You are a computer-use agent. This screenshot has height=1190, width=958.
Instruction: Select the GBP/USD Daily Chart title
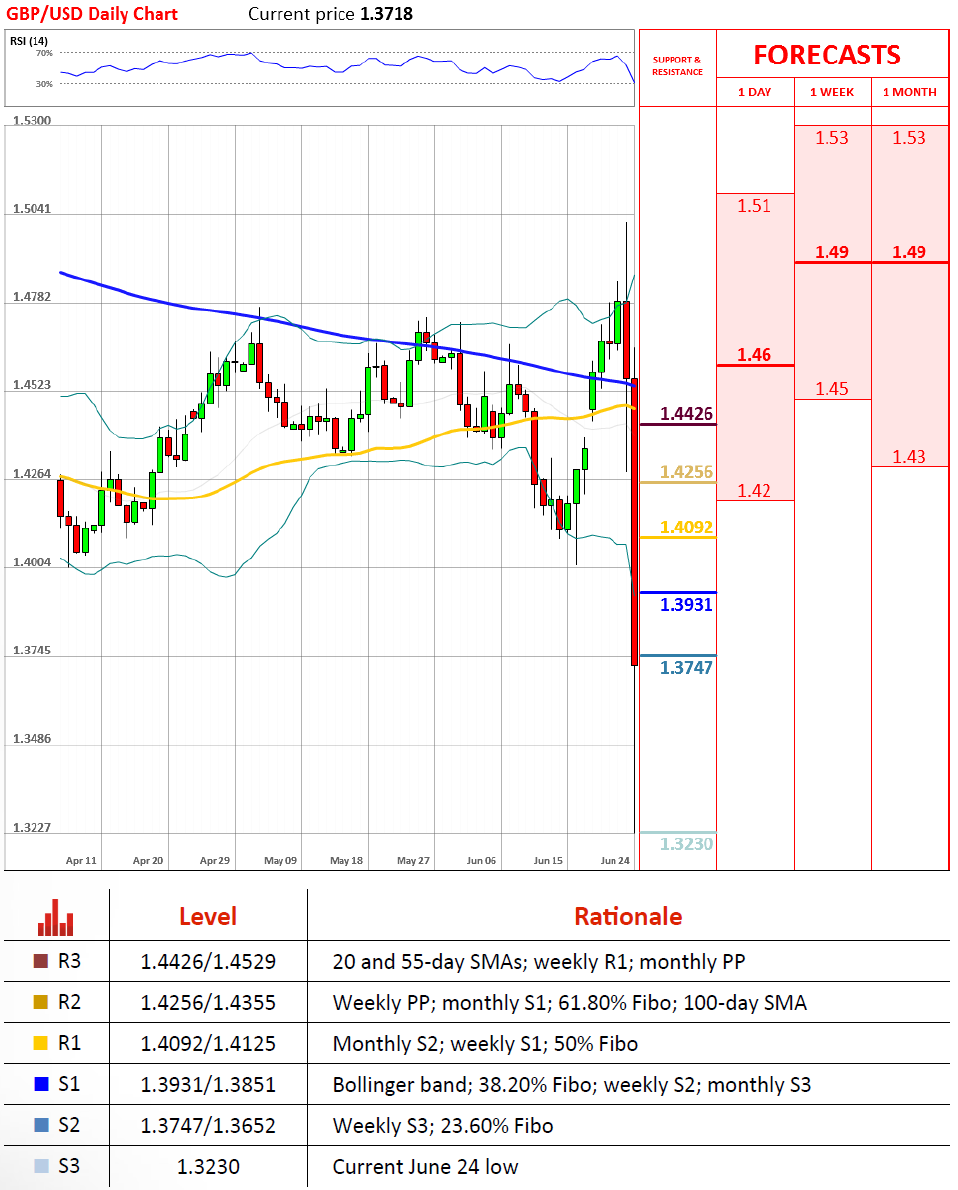pyautogui.click(x=92, y=14)
